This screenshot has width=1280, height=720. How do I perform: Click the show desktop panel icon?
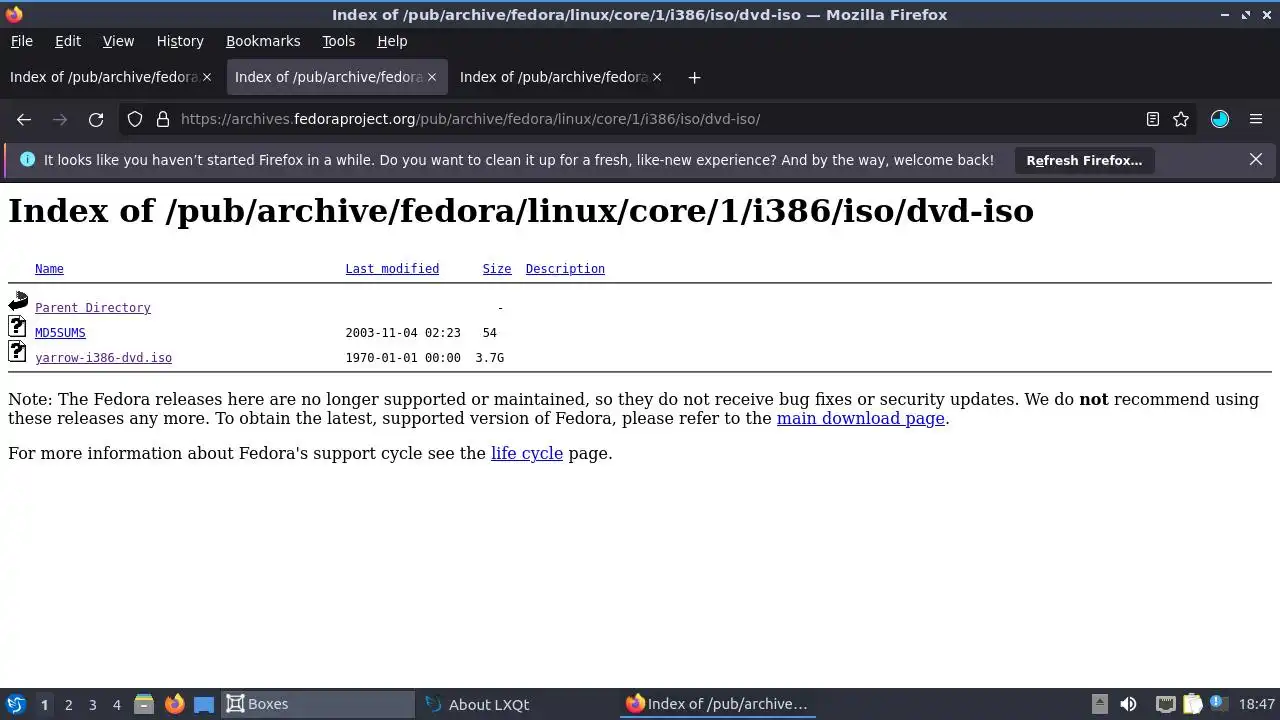pos(204,704)
